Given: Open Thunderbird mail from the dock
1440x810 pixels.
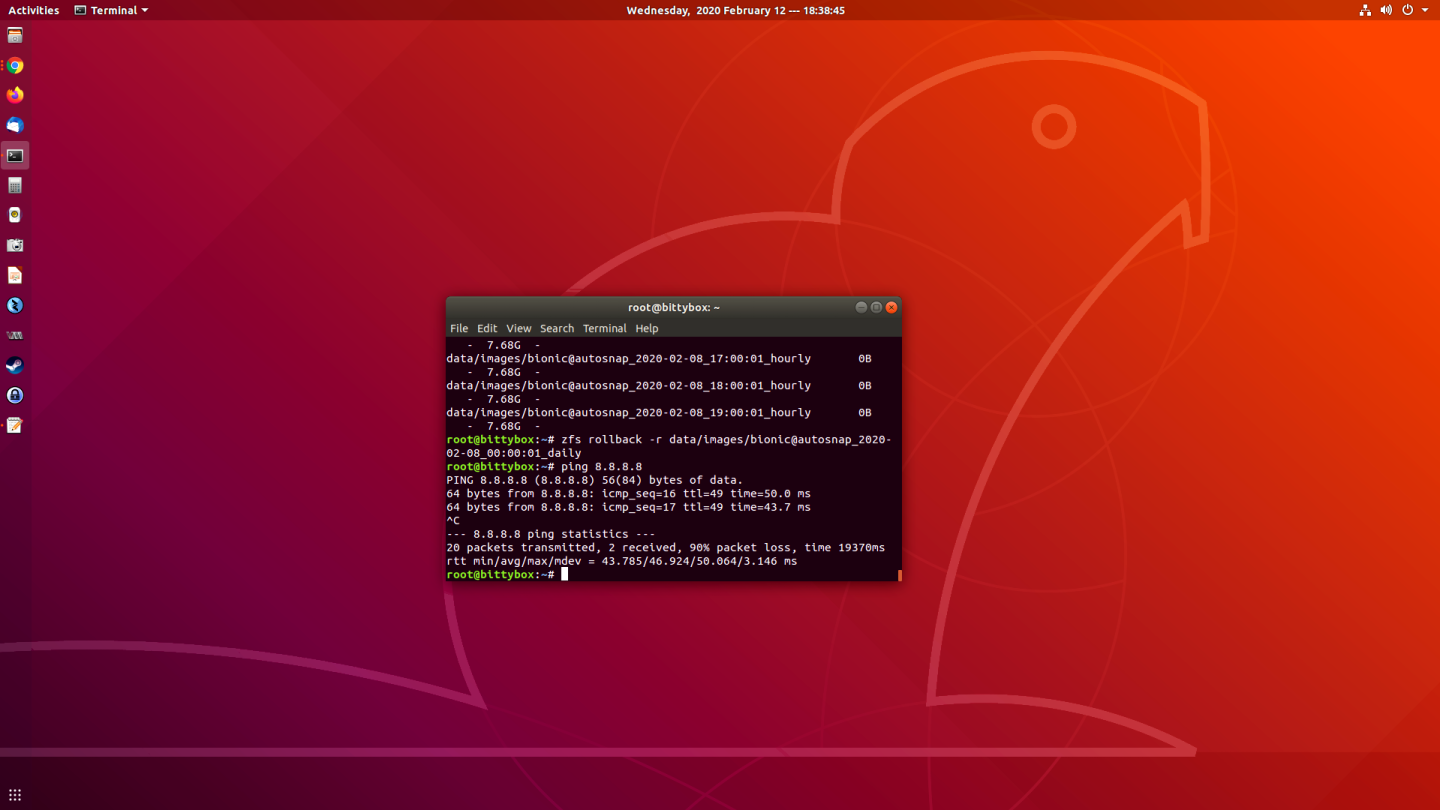Looking at the screenshot, I should (x=14, y=125).
